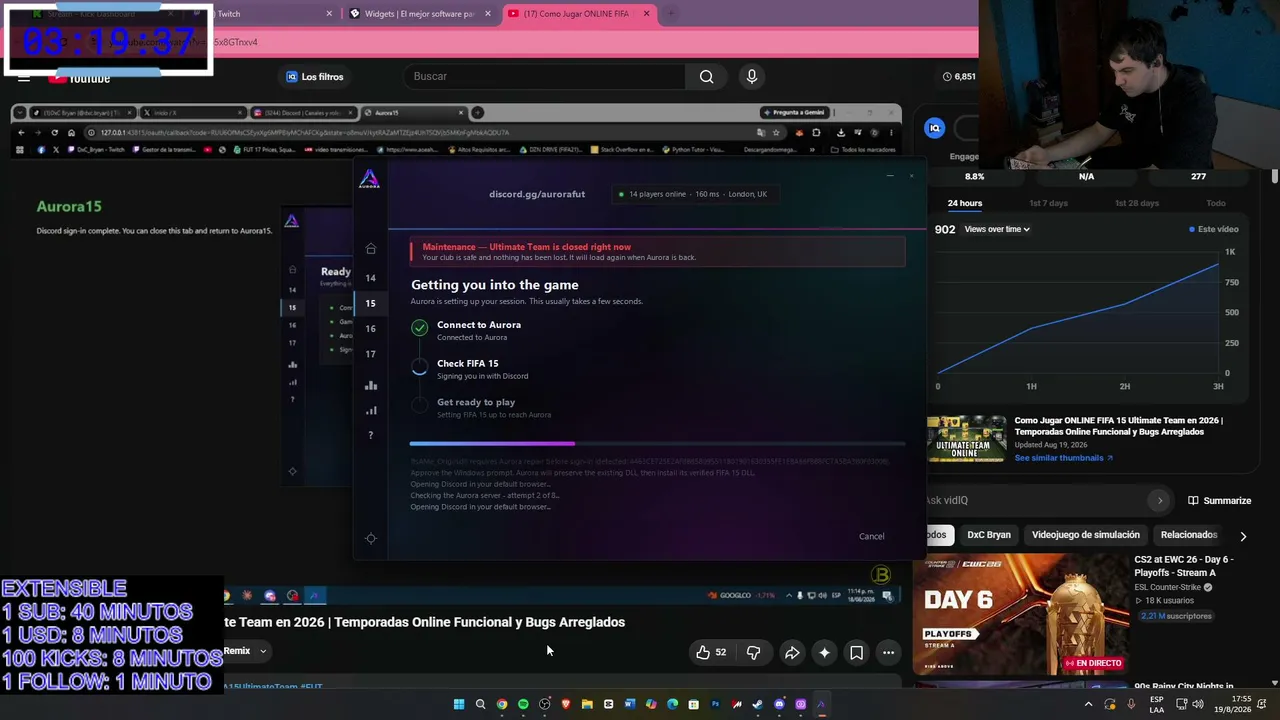Image resolution: width=1280 pixels, height=720 pixels.
Task: Close the Como Jugar ONLINE FIFA tab
Action: click(647, 14)
